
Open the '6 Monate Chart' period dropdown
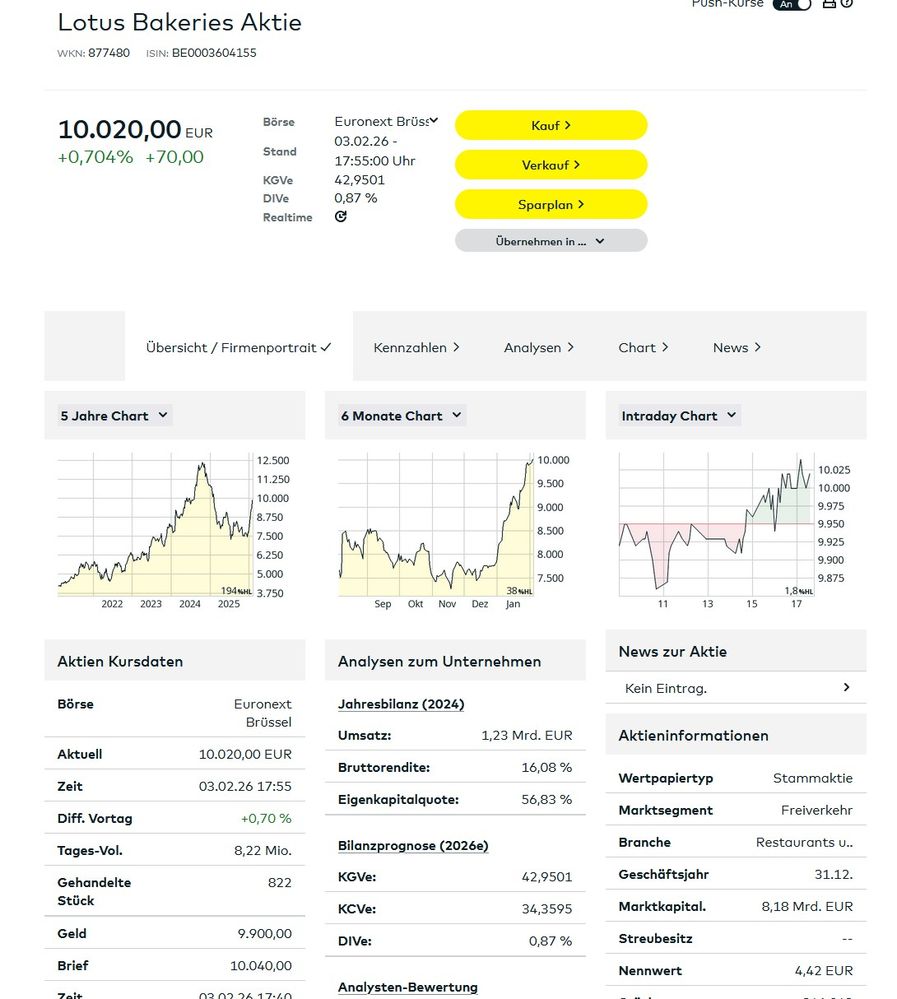point(401,415)
